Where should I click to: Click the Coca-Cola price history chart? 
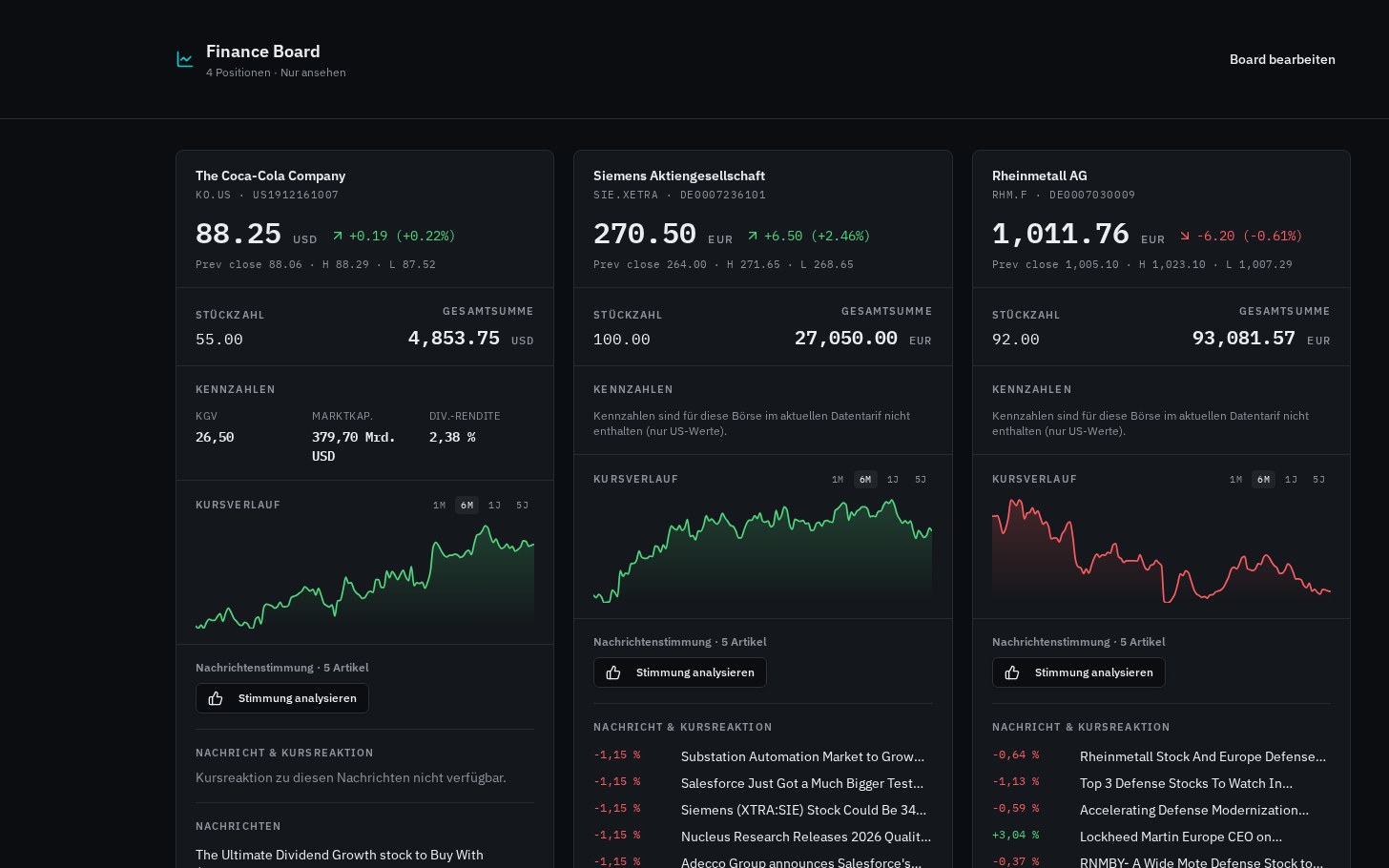364,575
